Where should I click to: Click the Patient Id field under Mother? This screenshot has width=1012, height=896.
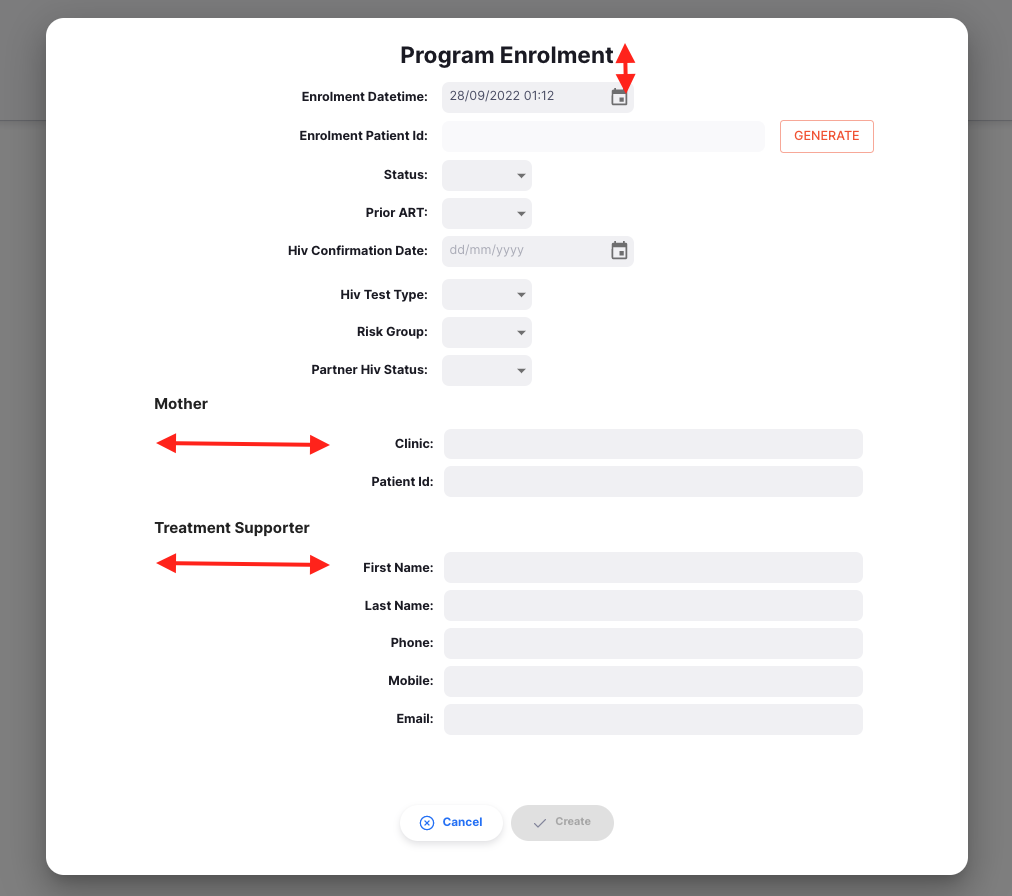click(x=652, y=481)
